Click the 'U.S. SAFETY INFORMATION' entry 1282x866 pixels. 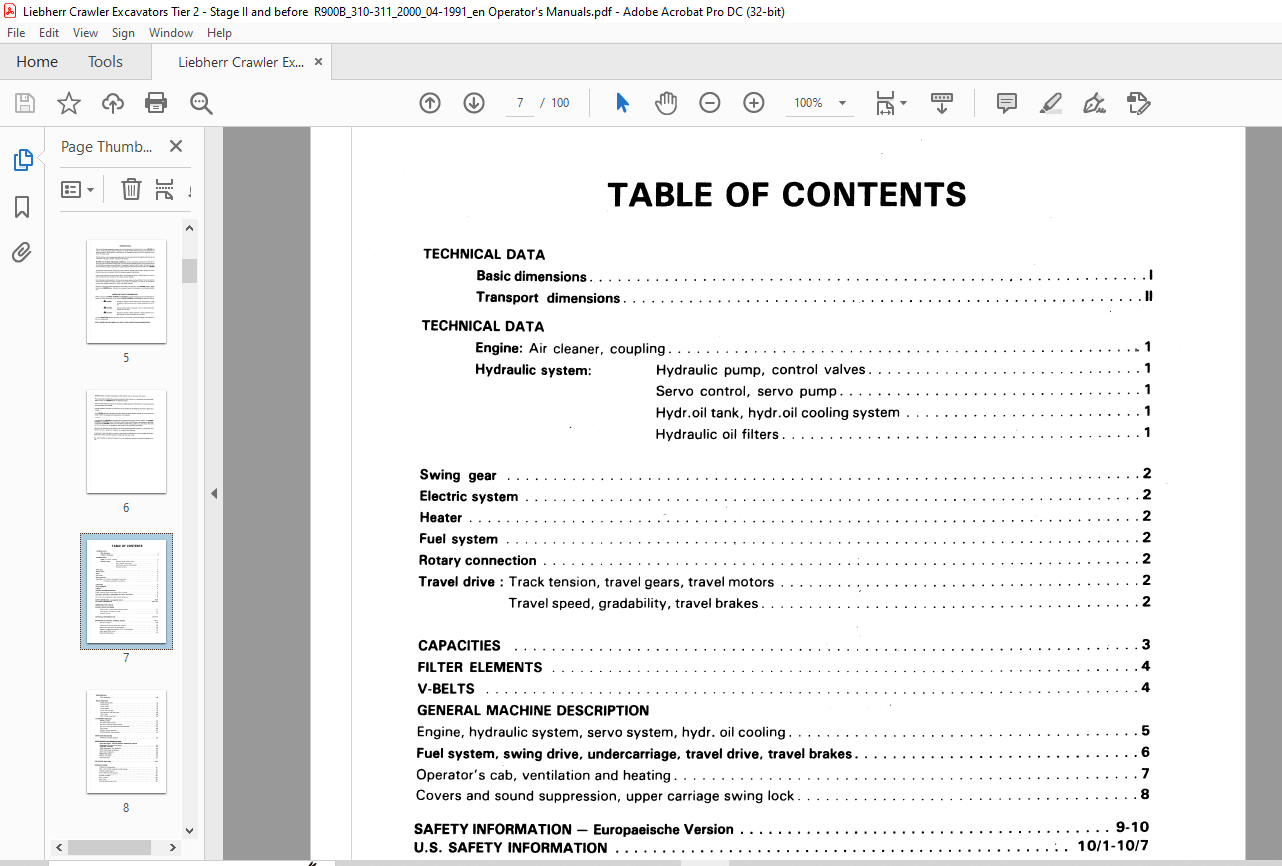[x=511, y=848]
